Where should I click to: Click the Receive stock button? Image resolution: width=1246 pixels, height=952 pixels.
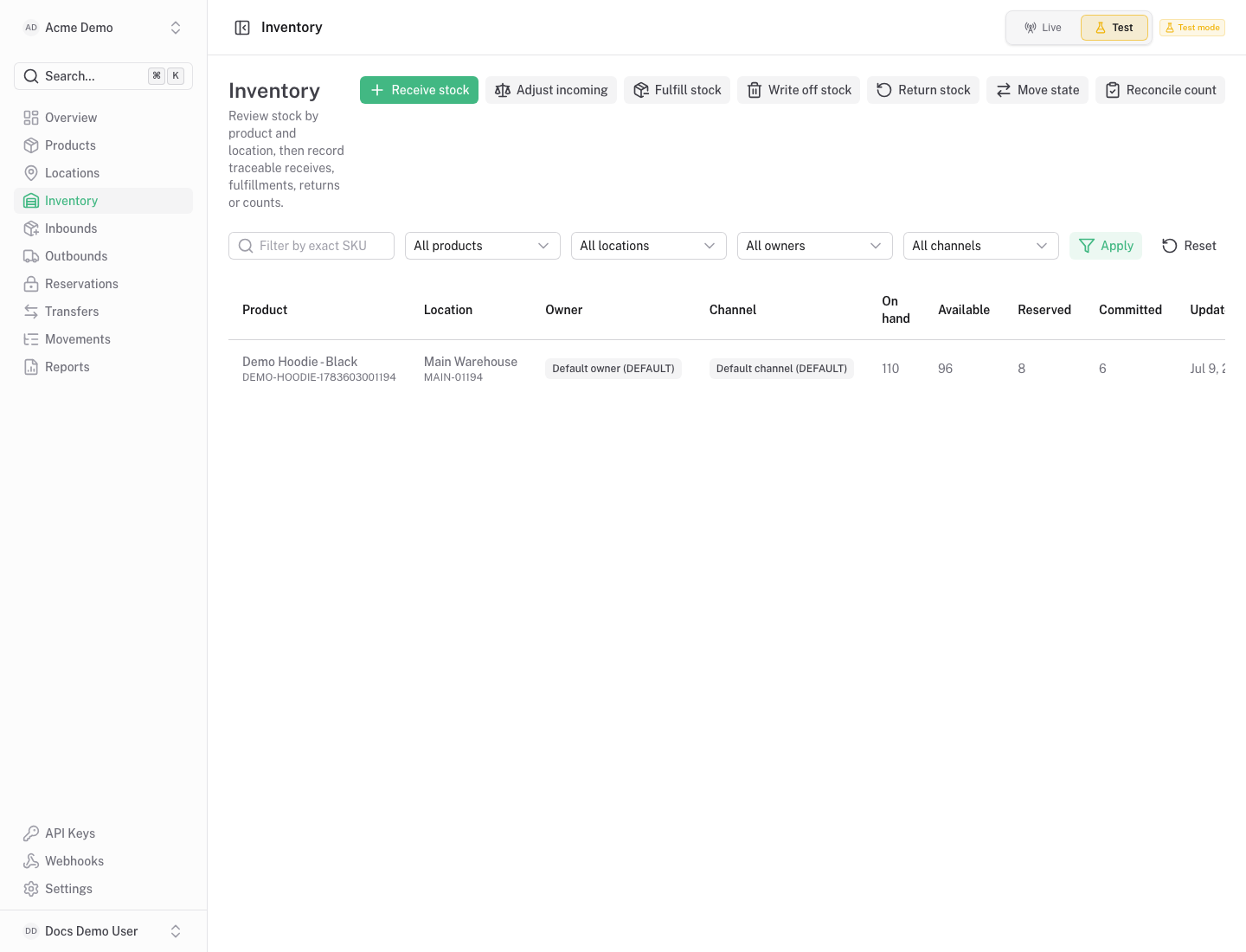click(419, 90)
